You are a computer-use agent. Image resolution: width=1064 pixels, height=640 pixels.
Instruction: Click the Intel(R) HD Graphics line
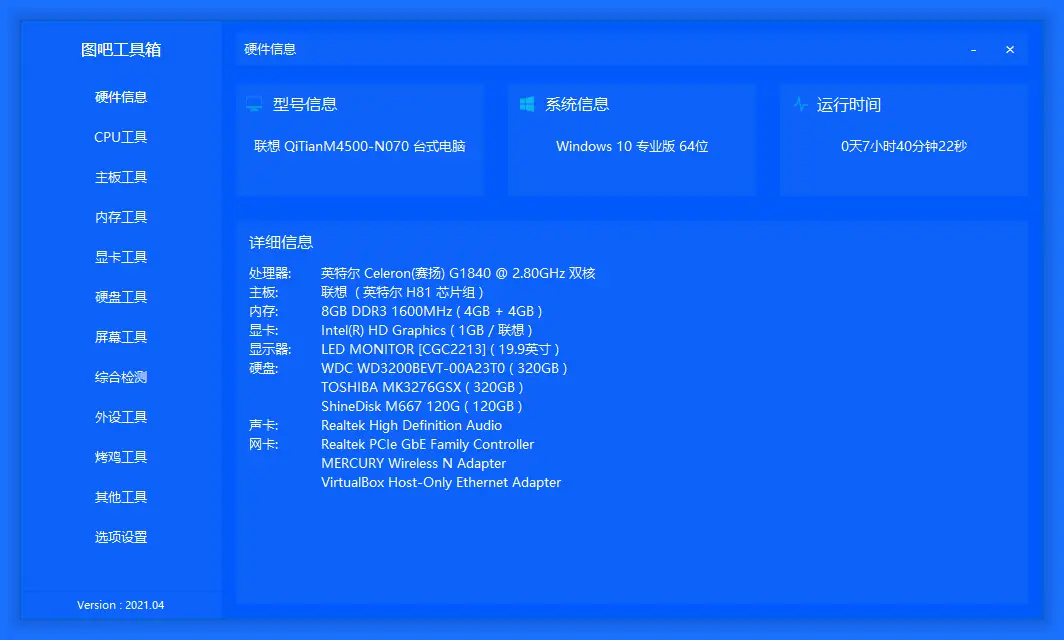(426, 330)
